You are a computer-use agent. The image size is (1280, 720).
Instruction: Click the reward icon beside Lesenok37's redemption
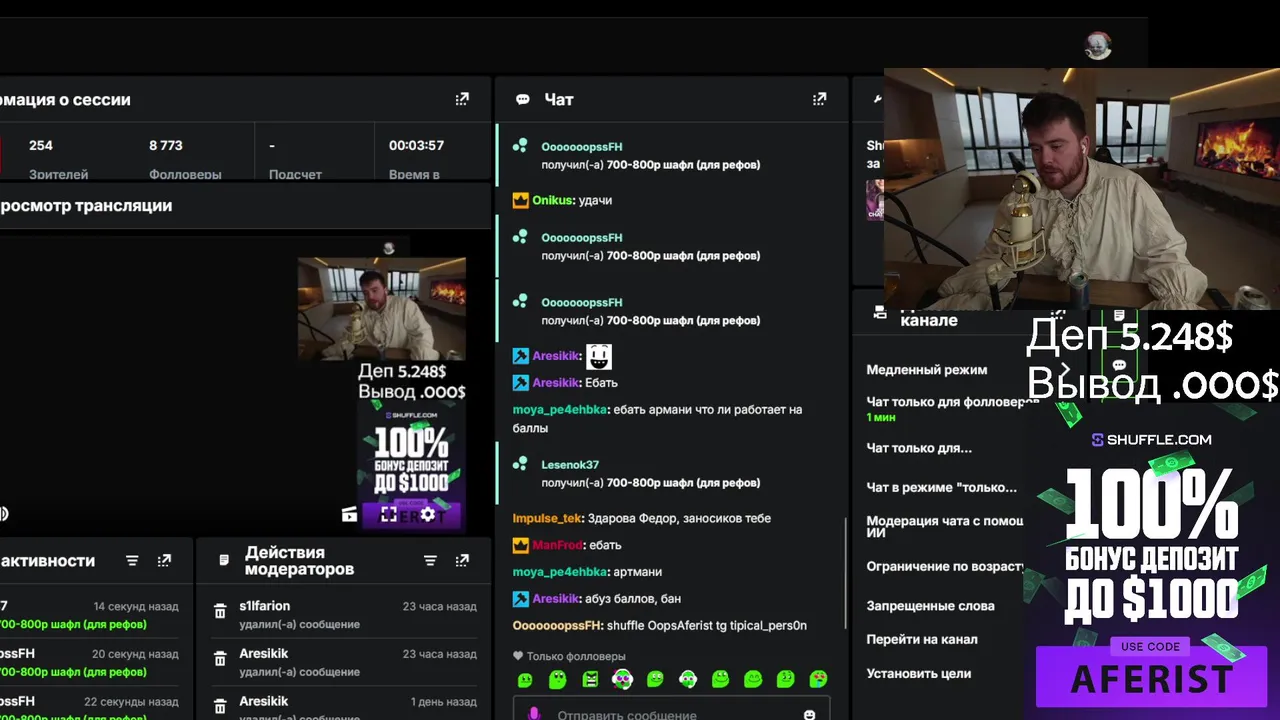520,464
